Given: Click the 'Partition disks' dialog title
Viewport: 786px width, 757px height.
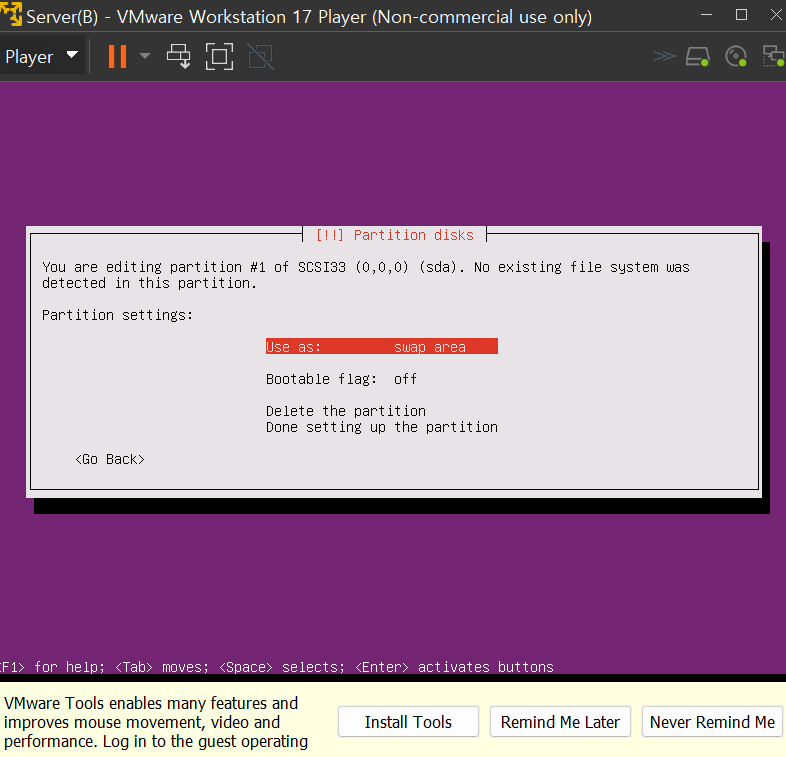Looking at the screenshot, I should click(395, 235).
